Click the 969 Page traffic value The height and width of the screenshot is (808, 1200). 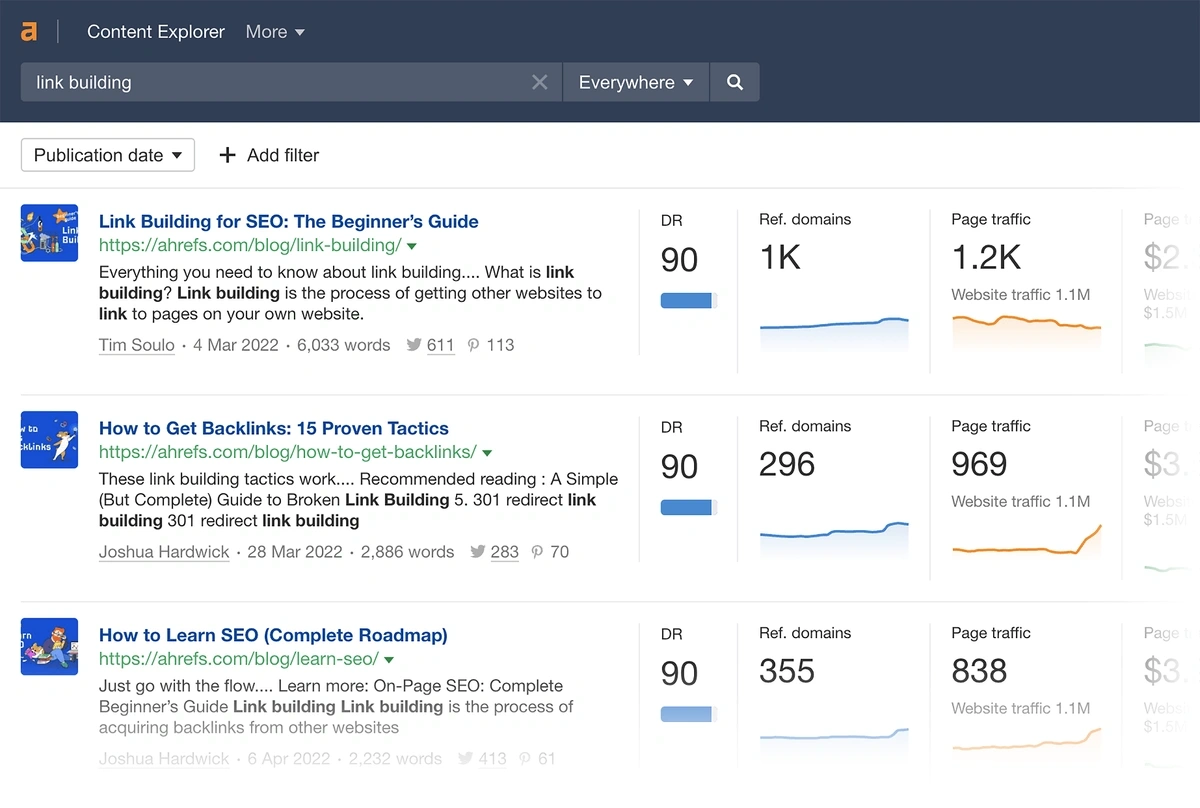tap(979, 465)
